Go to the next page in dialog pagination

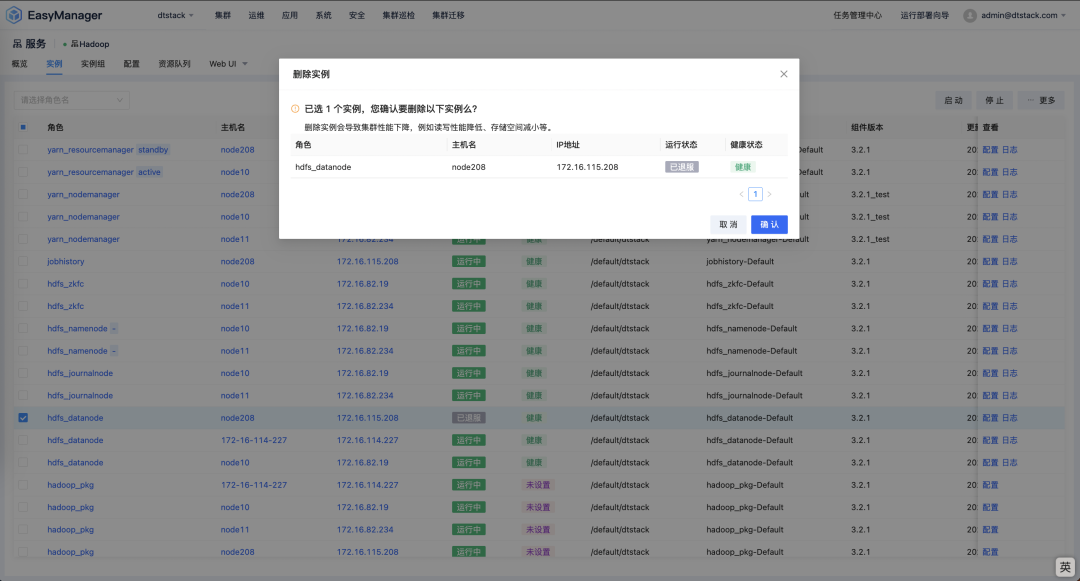[769, 194]
